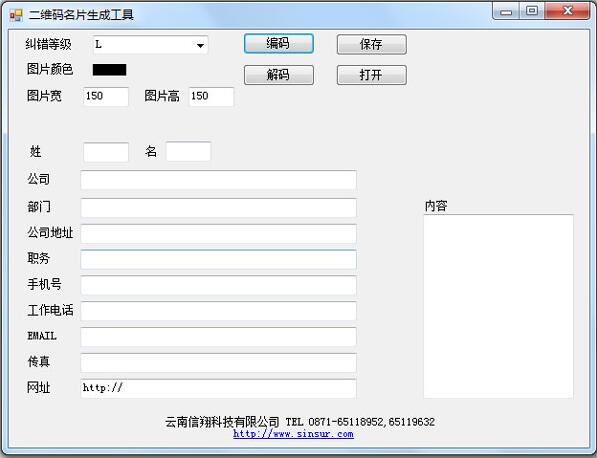Click the 网址 field containing http://

coord(219,388)
